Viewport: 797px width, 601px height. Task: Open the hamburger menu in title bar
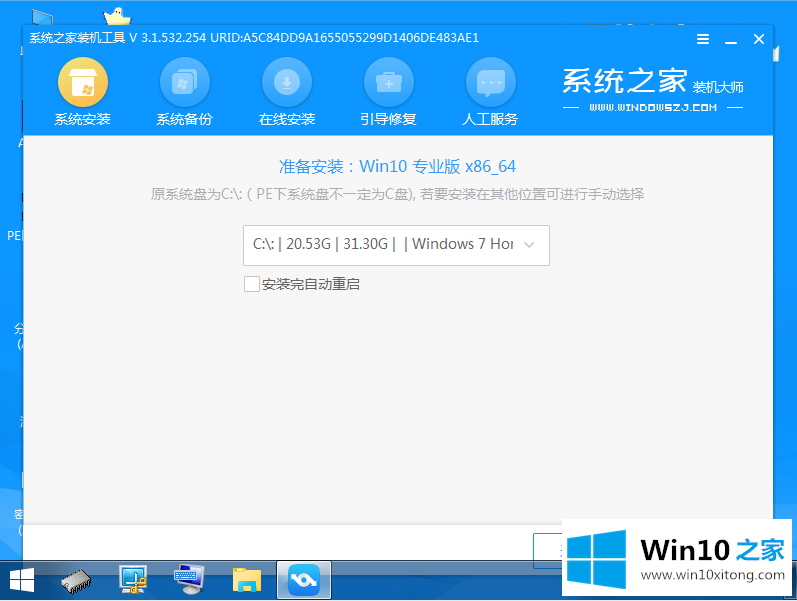tap(703, 39)
